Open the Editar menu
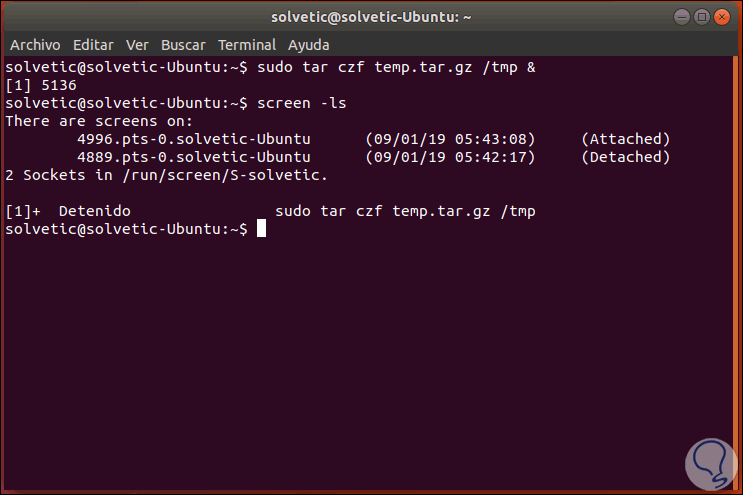The height and width of the screenshot is (495, 743). click(x=92, y=45)
